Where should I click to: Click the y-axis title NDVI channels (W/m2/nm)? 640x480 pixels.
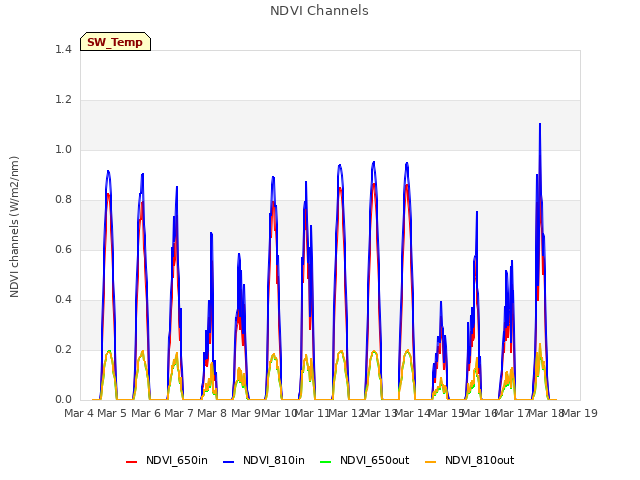pos(14,227)
